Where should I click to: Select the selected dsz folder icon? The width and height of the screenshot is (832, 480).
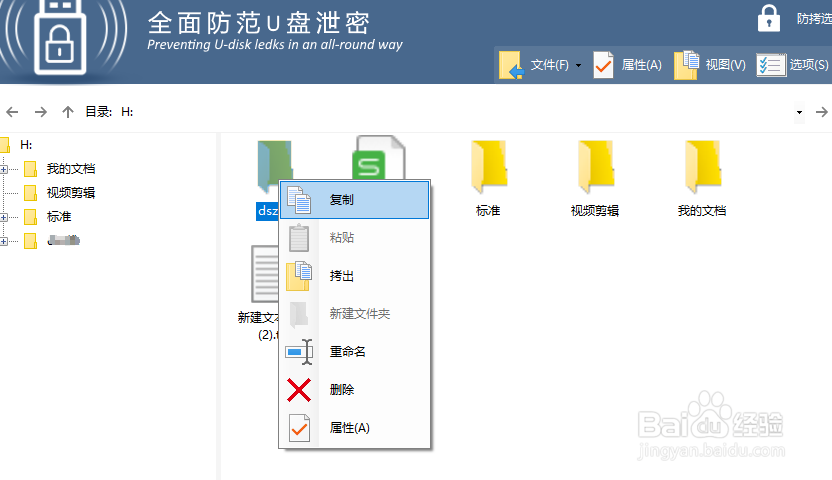pos(274,166)
